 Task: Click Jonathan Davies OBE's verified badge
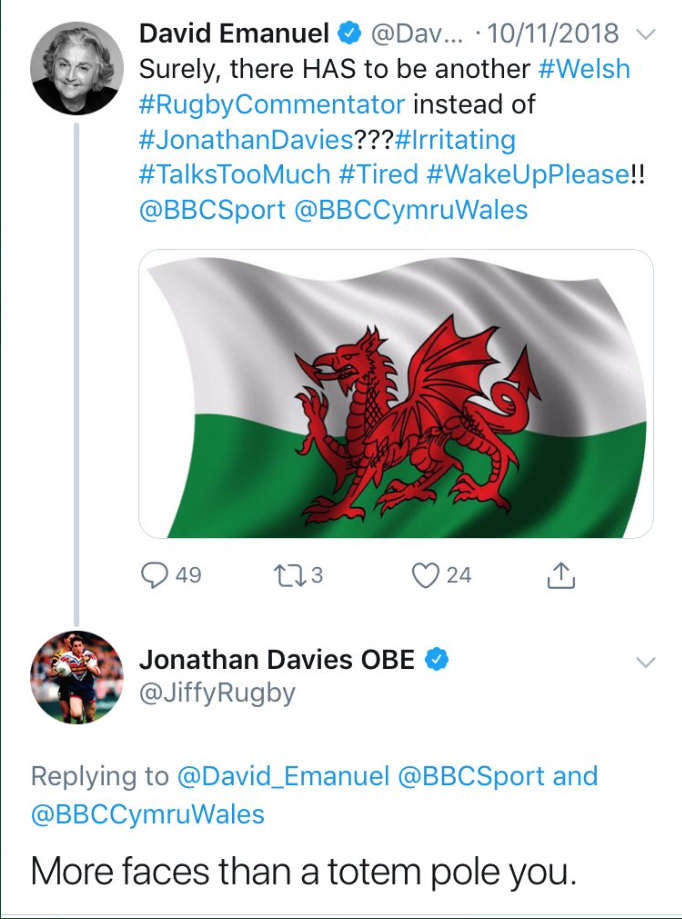click(x=437, y=659)
